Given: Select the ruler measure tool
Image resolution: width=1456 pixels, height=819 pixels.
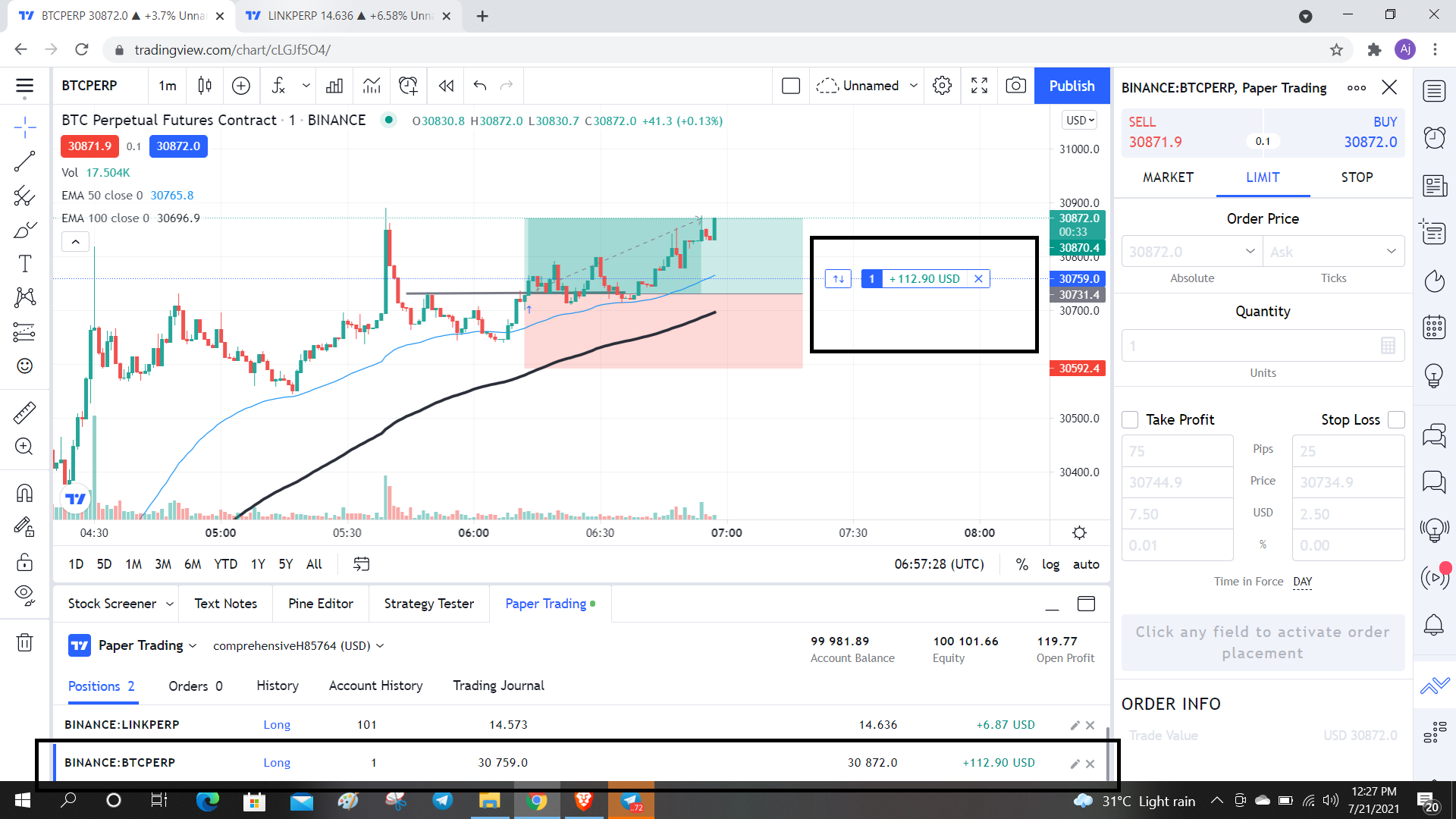Looking at the screenshot, I should coord(25,413).
